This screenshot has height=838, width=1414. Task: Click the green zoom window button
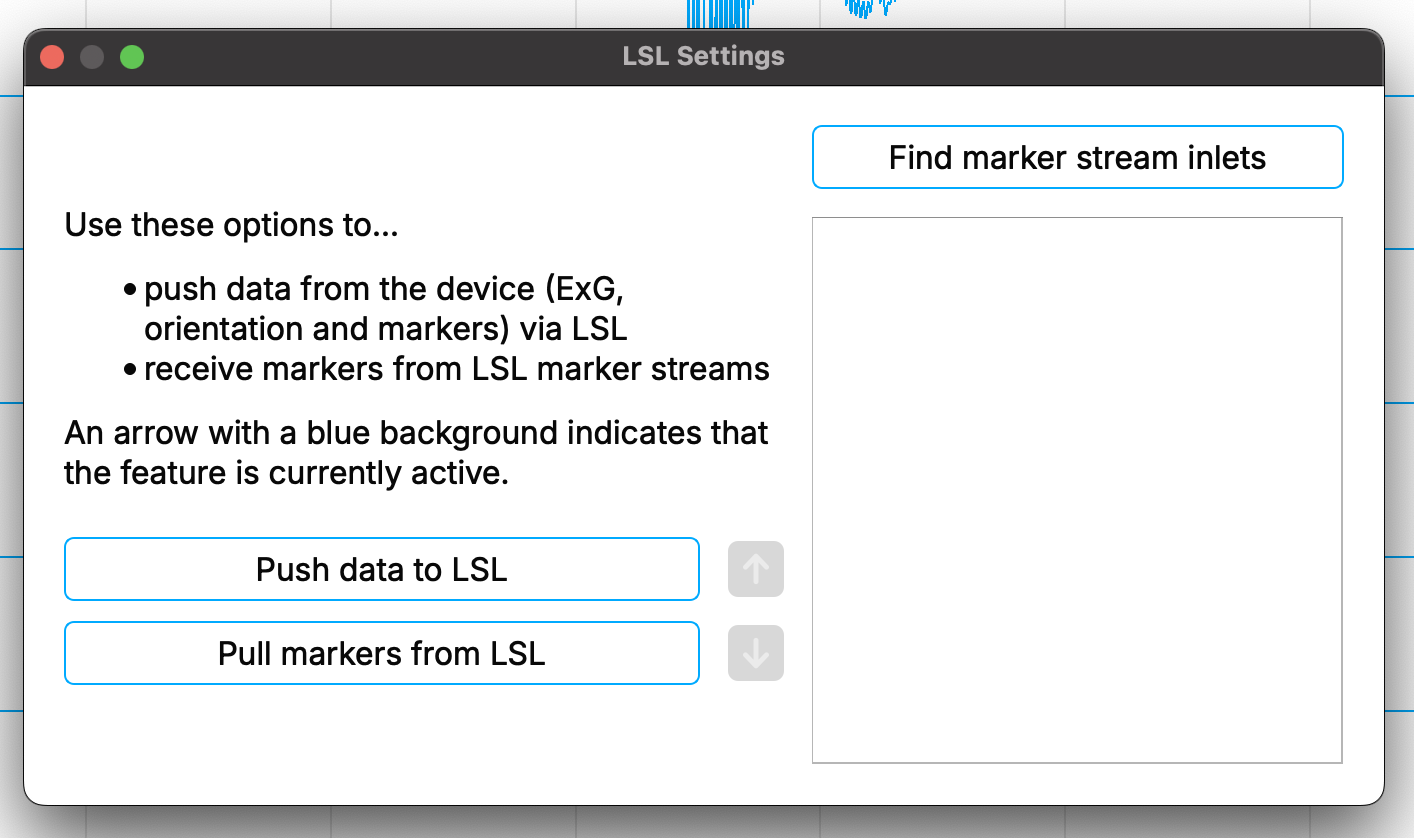coord(132,57)
